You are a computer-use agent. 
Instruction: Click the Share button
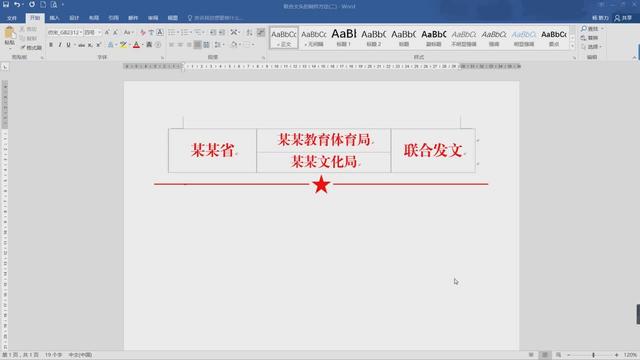623,18
